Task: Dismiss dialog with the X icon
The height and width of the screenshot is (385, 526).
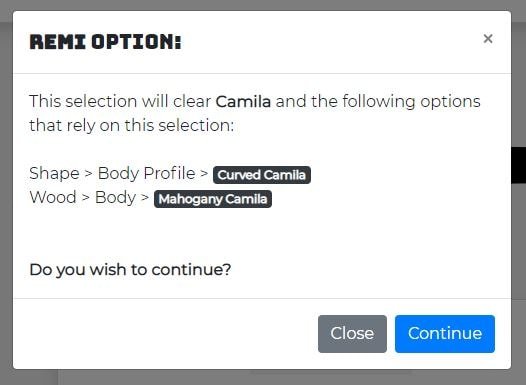Action: [488, 39]
